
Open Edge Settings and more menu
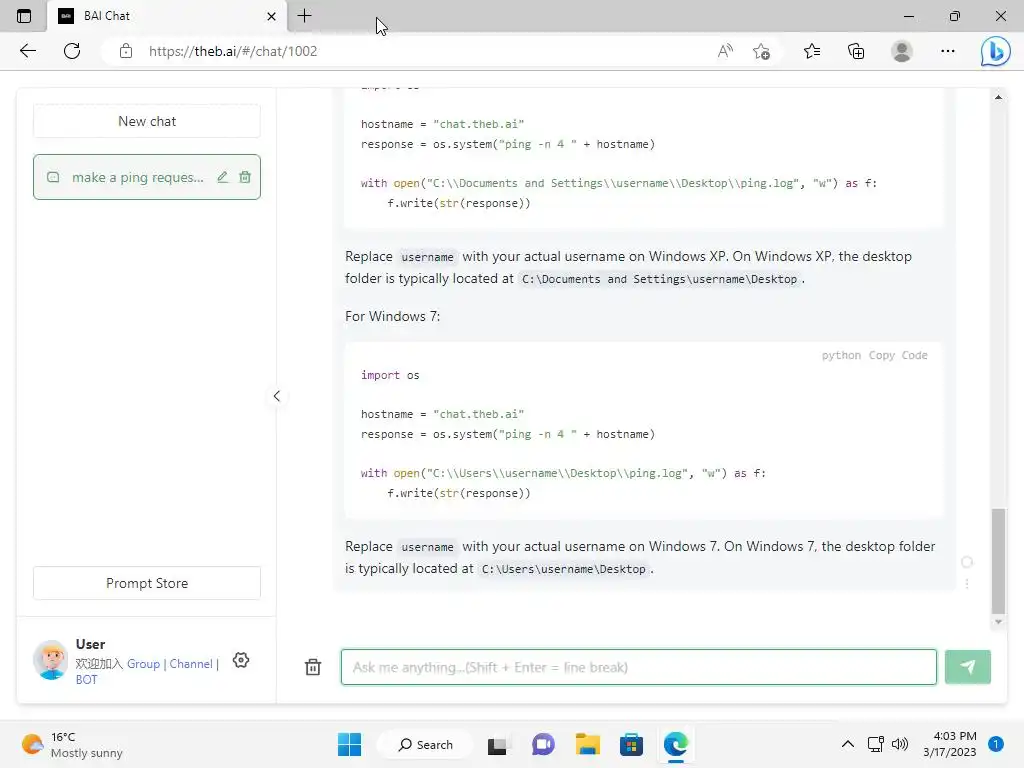click(948, 51)
